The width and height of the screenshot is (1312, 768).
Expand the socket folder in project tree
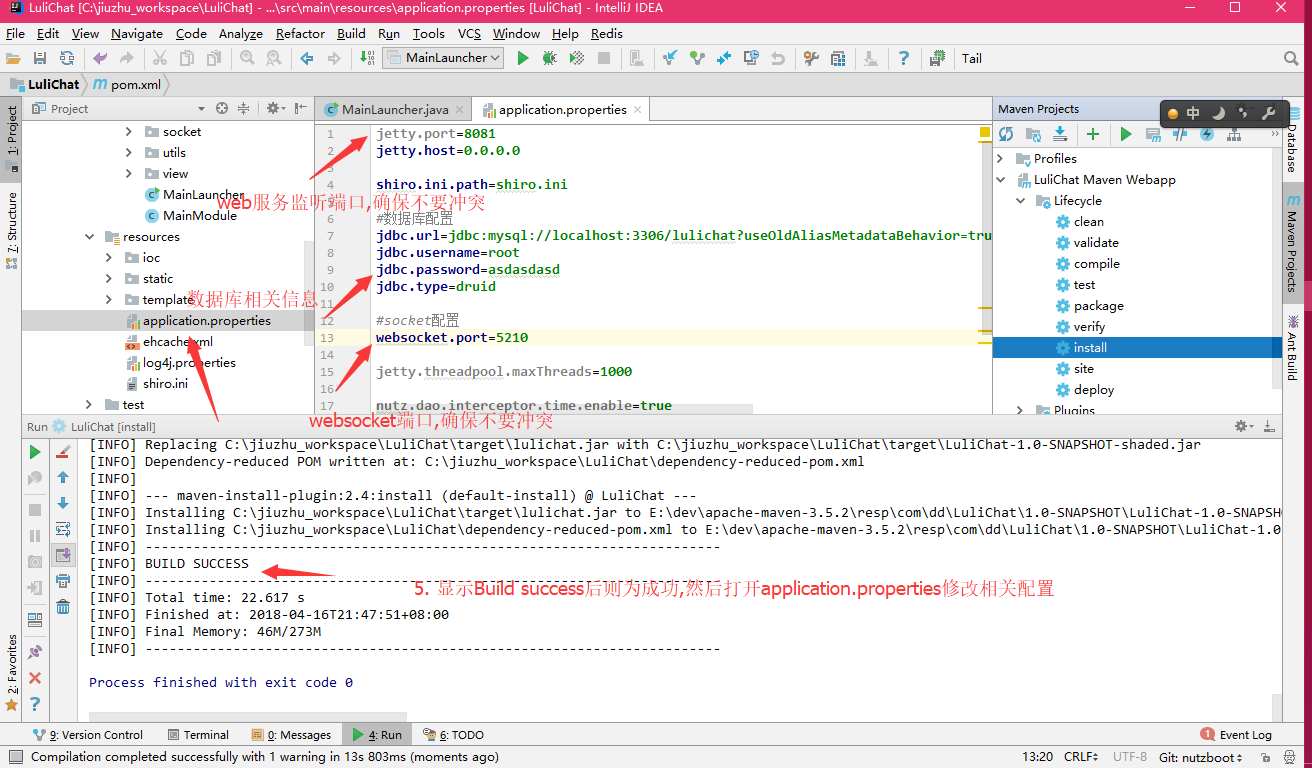tap(129, 131)
